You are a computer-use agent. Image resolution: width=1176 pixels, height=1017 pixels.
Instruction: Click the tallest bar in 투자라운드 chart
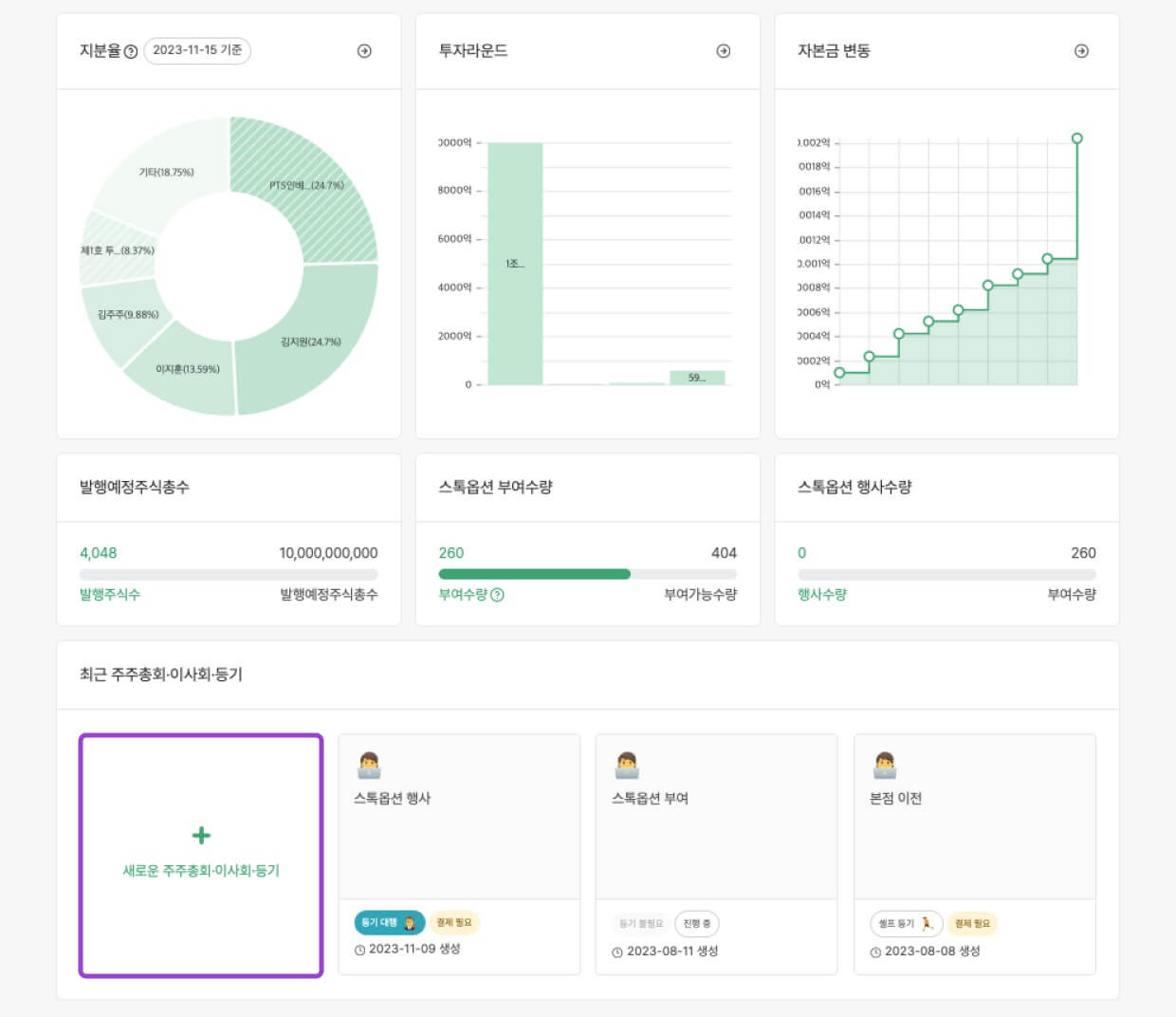[515, 264]
